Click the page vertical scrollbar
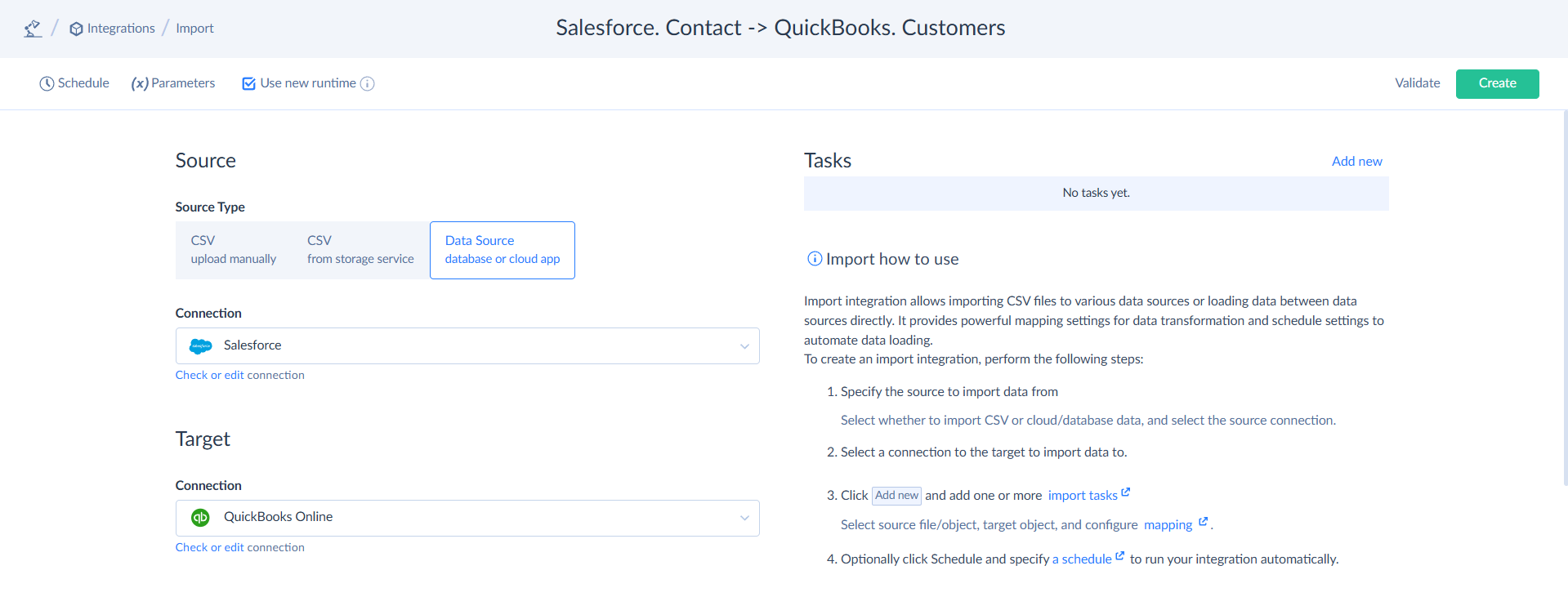The width and height of the screenshot is (1568, 597). coord(1565,302)
